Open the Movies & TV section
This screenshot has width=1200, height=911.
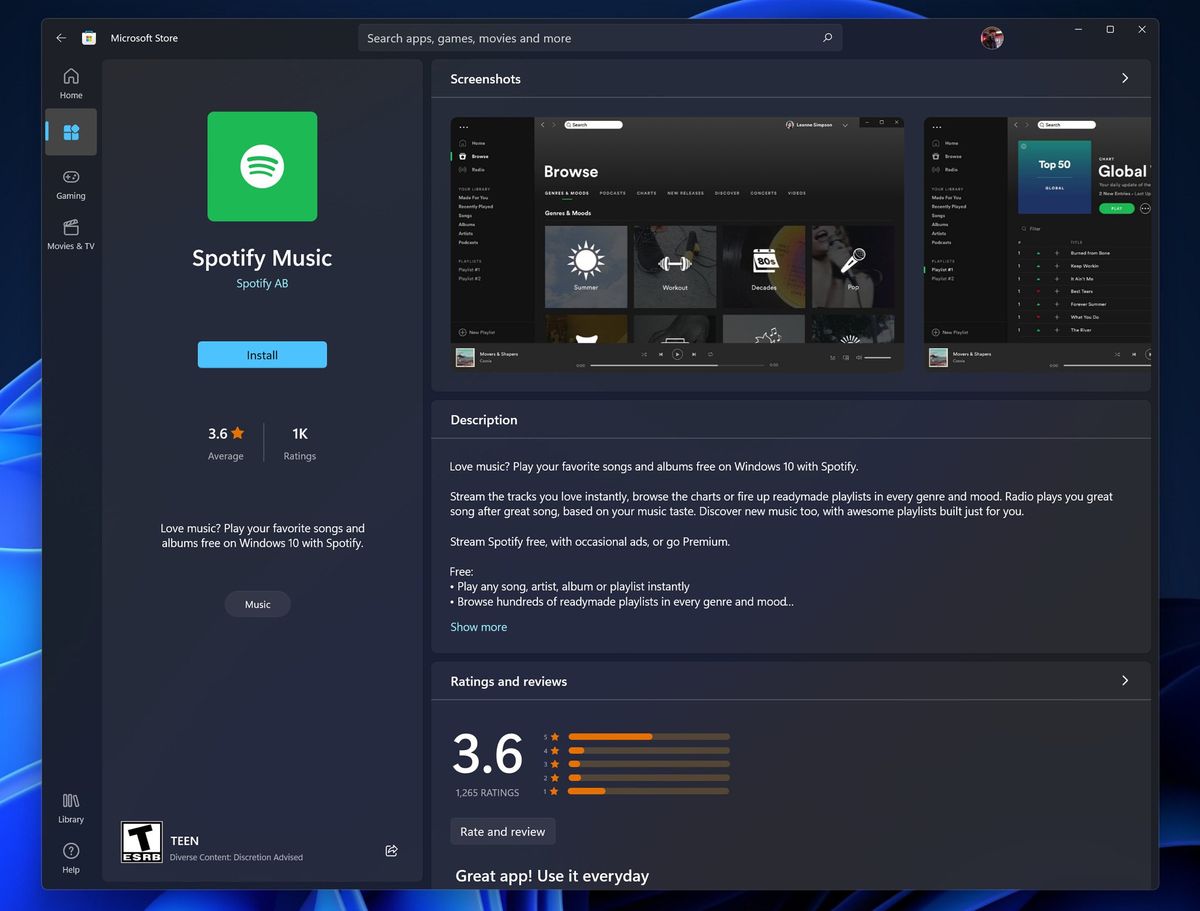pyautogui.click(x=70, y=236)
